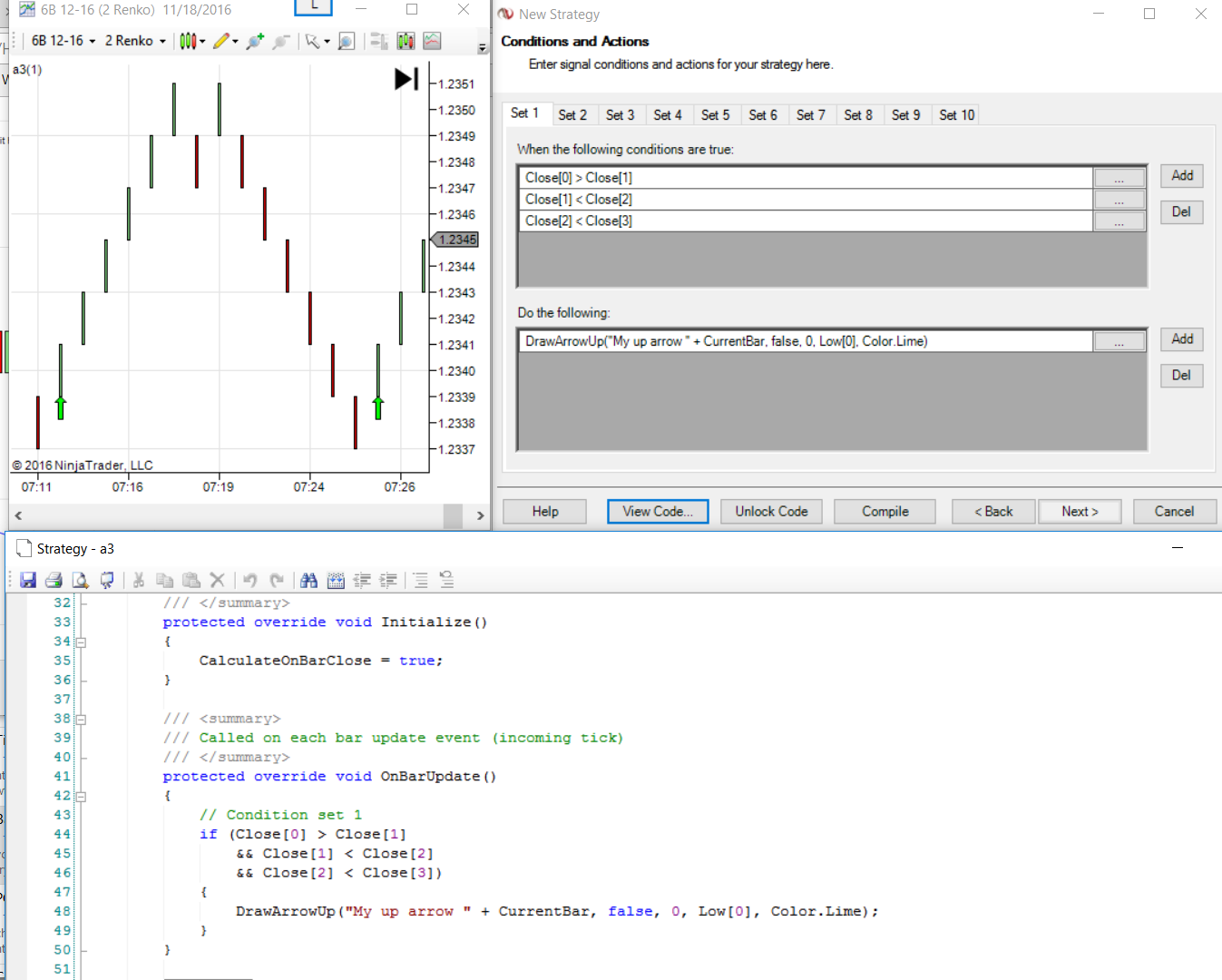Collapse the OnBarUpdate method code block
The width and height of the screenshot is (1222, 980).
pyautogui.click(x=81, y=797)
